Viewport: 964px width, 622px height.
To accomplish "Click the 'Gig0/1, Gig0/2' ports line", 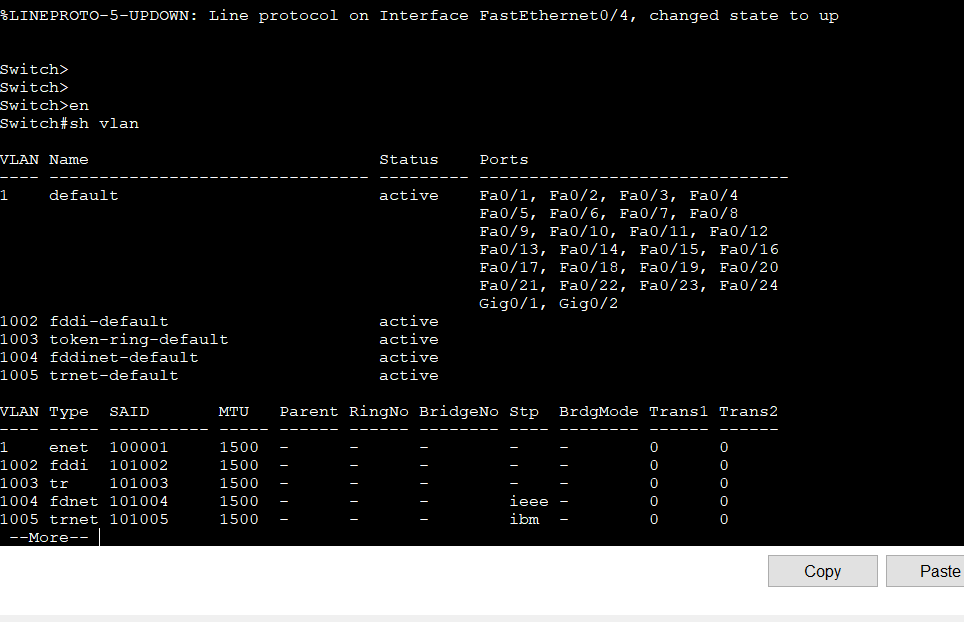I will (548, 304).
